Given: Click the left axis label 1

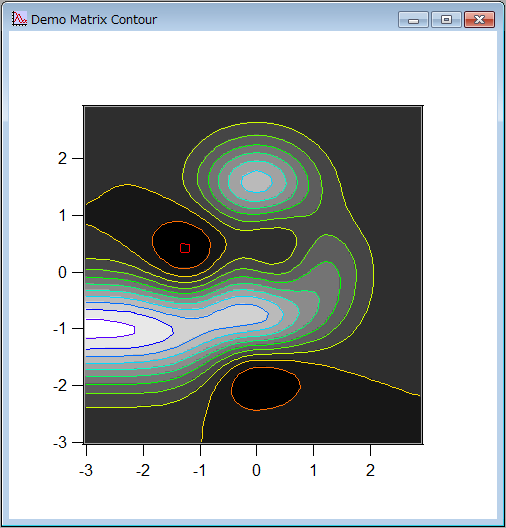Looking at the screenshot, I should 63,216.
